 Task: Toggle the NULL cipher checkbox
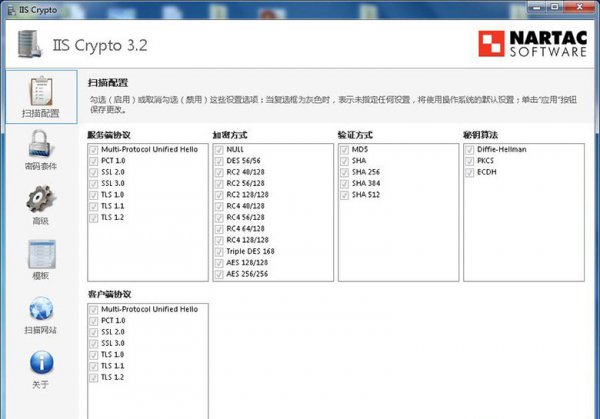point(219,150)
